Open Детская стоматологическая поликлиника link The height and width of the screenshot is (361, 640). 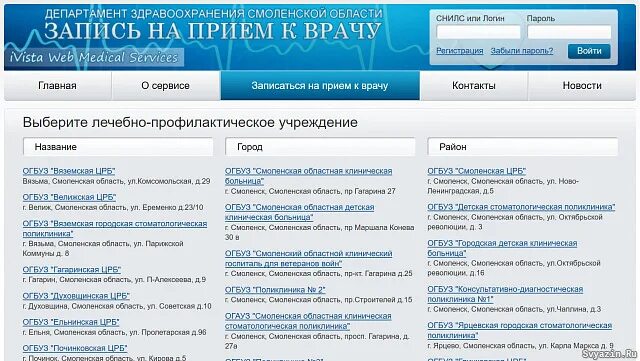point(521,207)
